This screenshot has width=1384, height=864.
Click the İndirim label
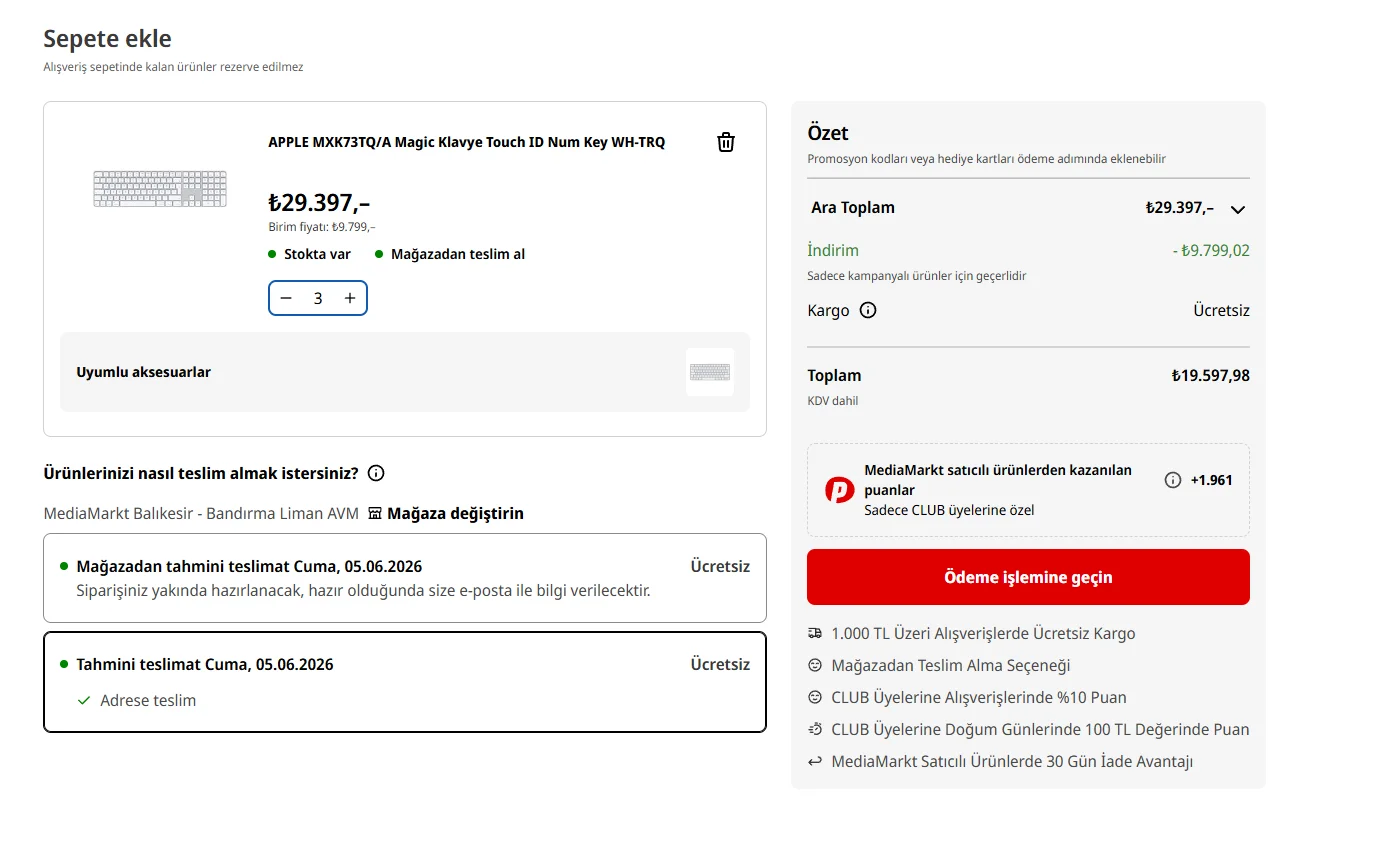(833, 250)
